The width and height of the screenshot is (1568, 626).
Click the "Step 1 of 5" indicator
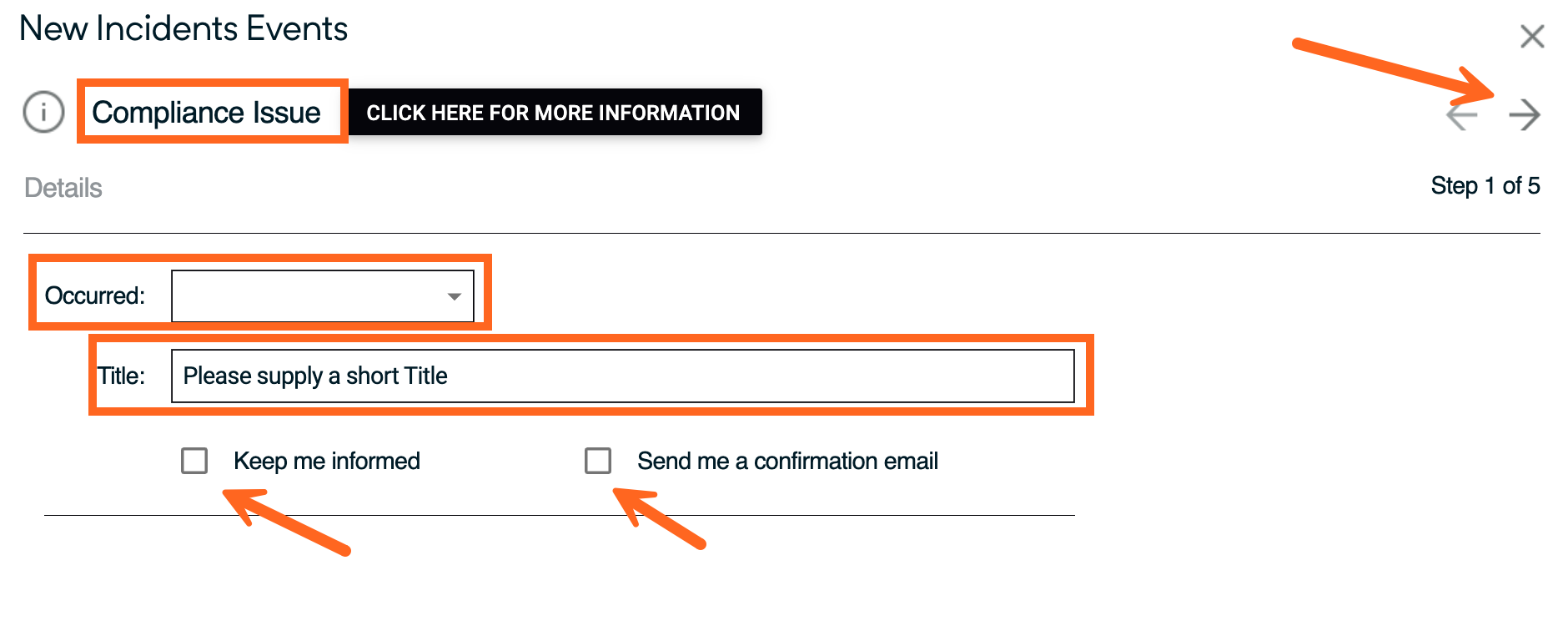click(1485, 185)
